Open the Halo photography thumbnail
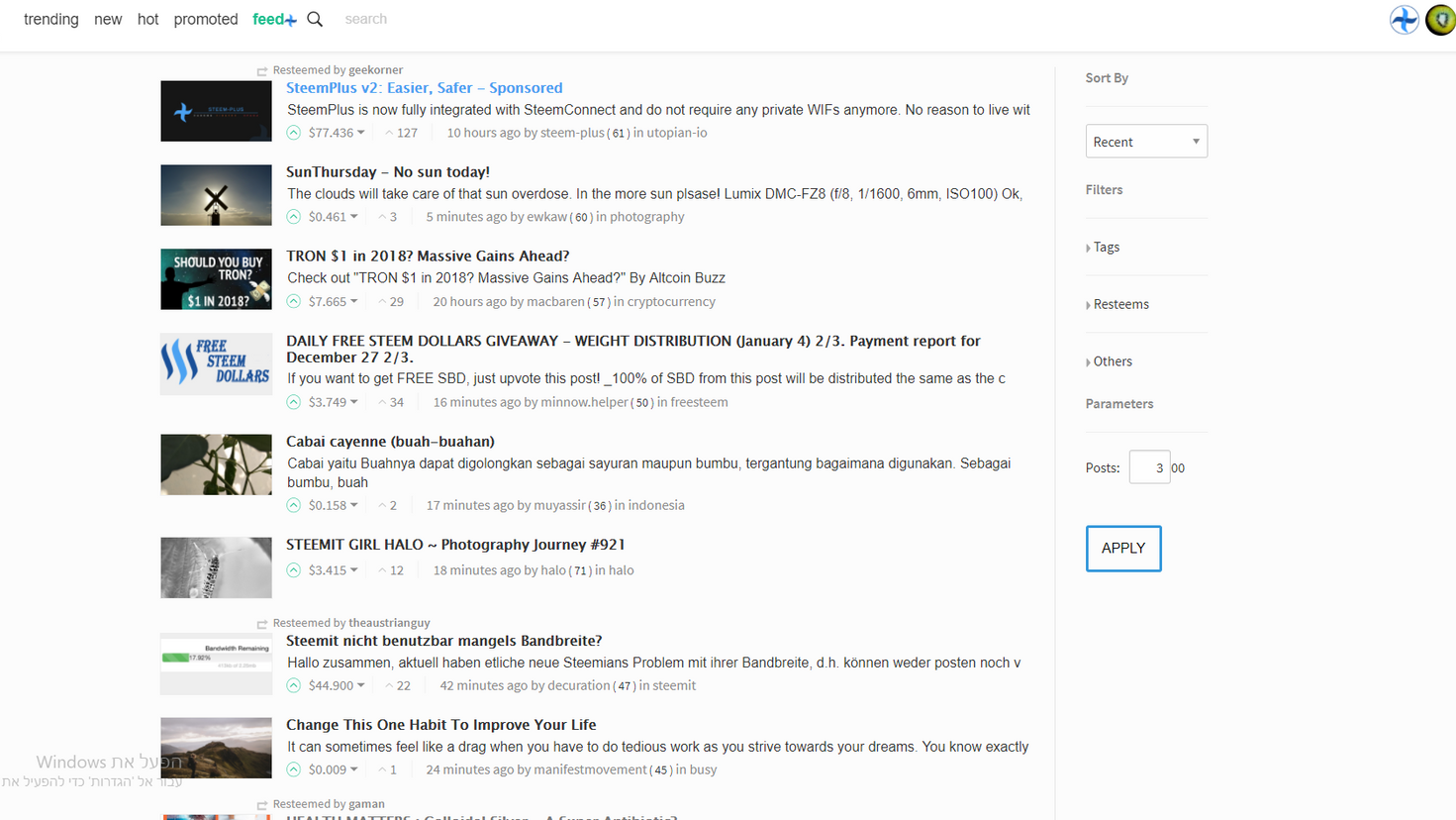This screenshot has height=820, width=1456. point(216,567)
